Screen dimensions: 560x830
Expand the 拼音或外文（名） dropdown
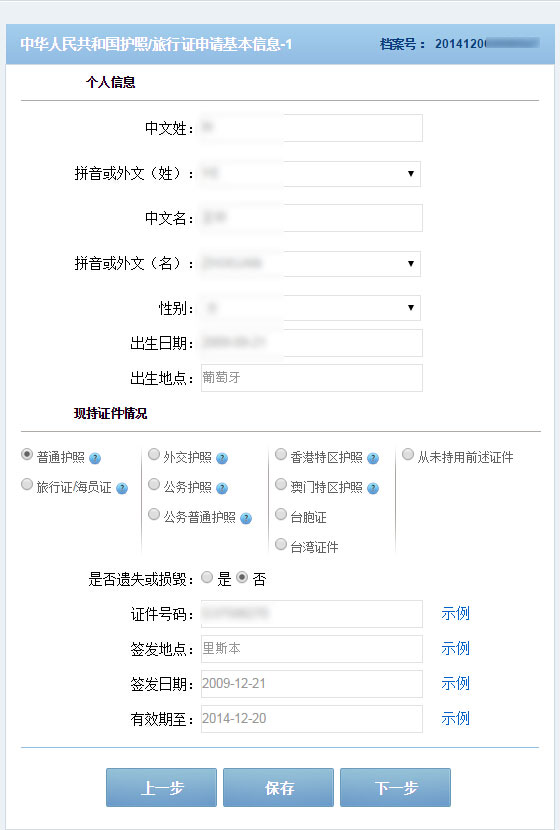[311, 264]
